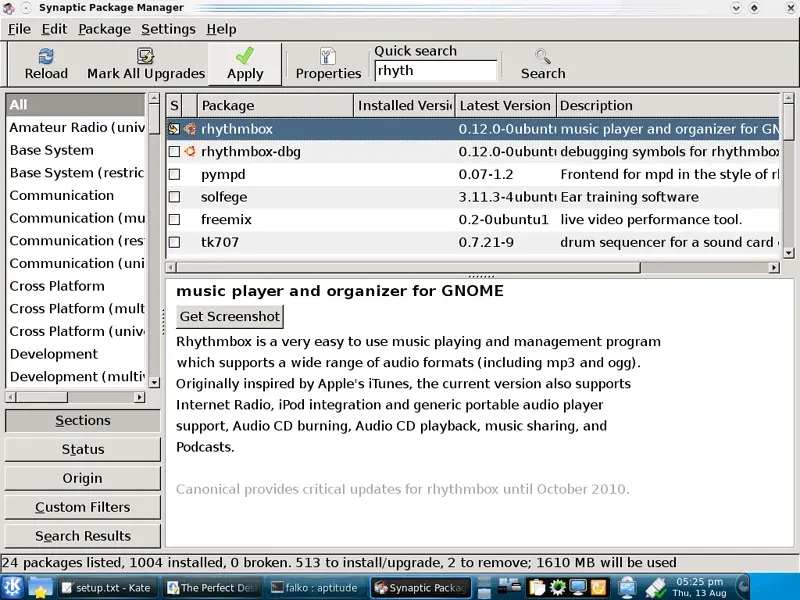Click the orange square tray icon
Screen dimensions: 800x600
point(598,587)
